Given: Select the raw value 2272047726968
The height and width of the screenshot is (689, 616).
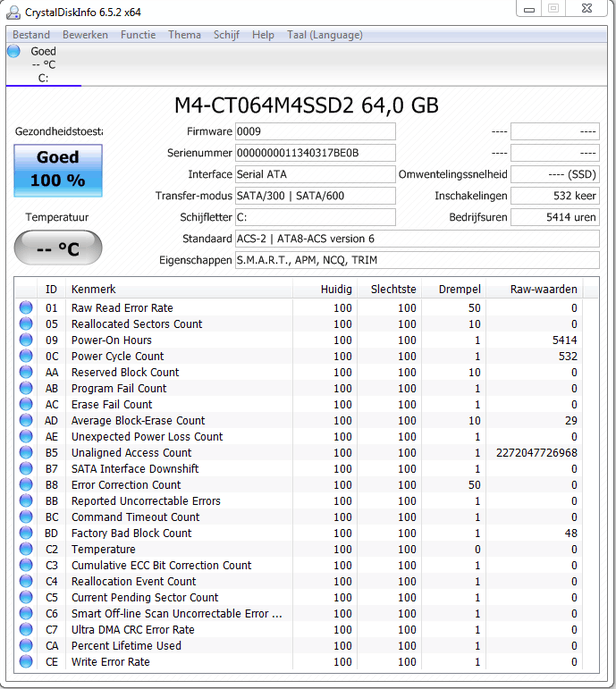Looking at the screenshot, I should pos(536,453).
